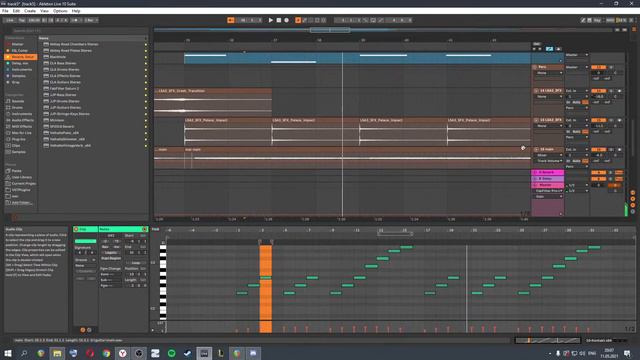This screenshot has width=640, height=360.
Task: Open the Edit menu
Action: click(x=16, y=11)
